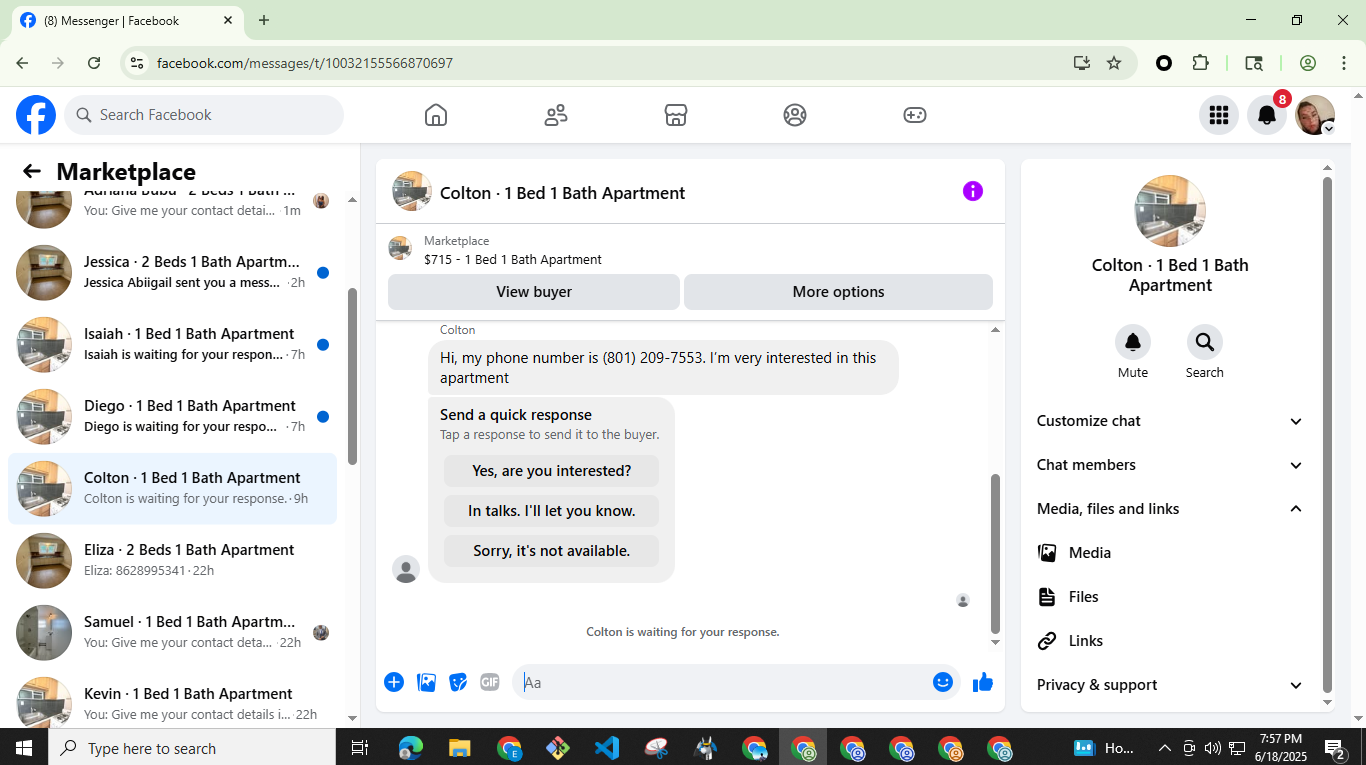Search within the Colton conversation
The width and height of the screenshot is (1366, 765).
[x=1205, y=342]
